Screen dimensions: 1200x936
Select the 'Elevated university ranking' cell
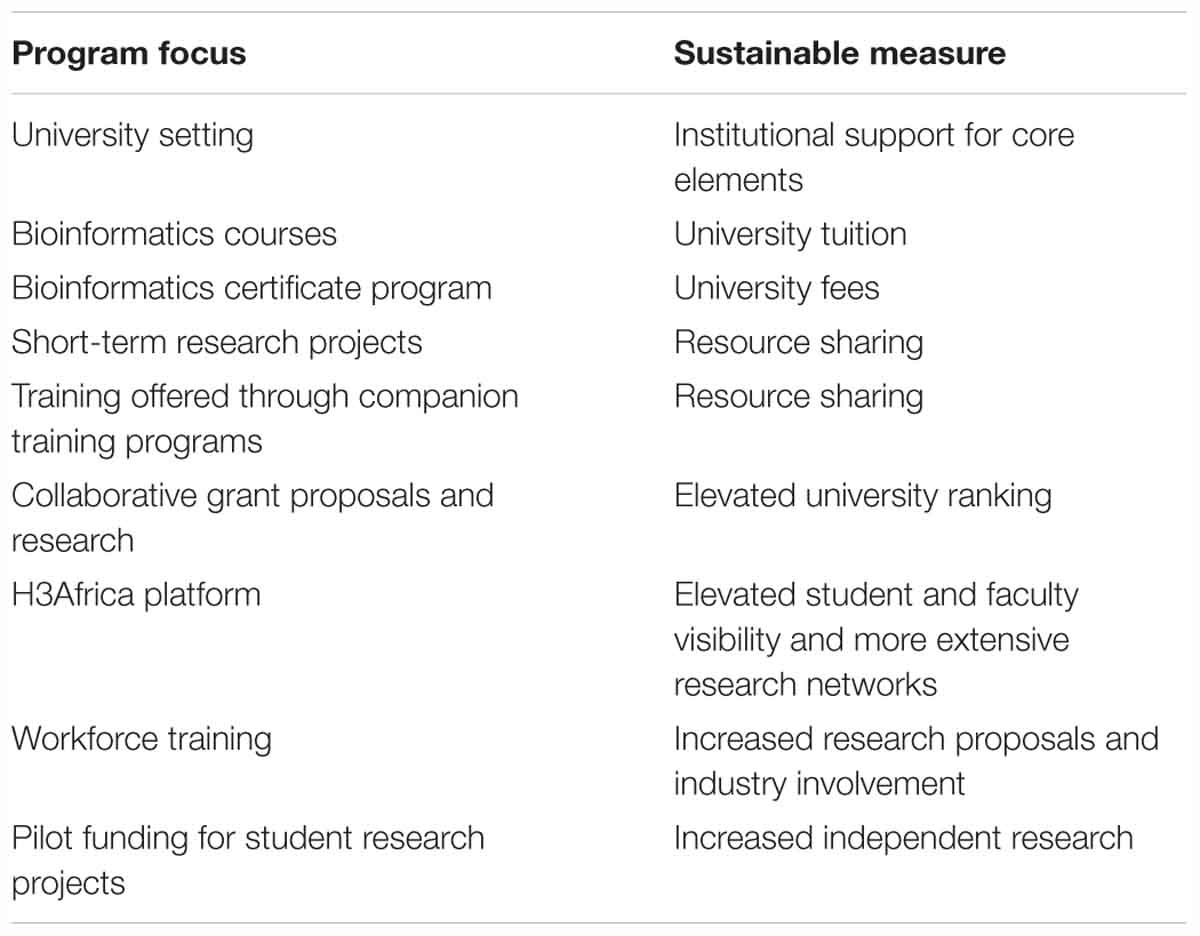(862, 496)
